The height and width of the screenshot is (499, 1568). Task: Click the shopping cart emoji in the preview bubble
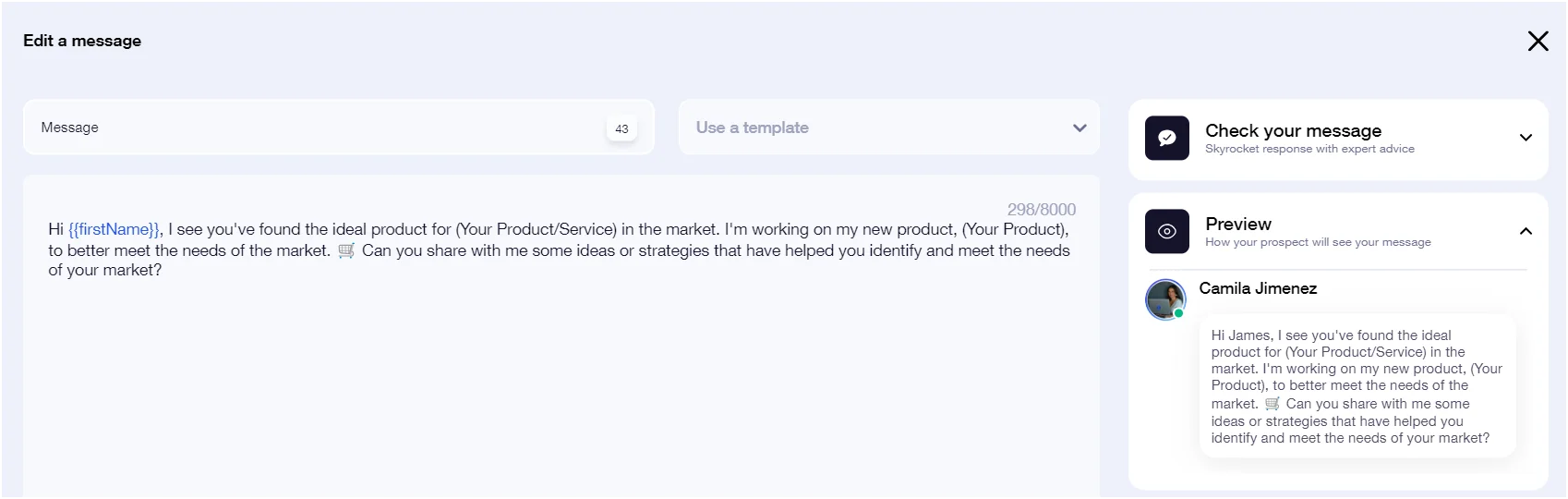pos(1272,404)
